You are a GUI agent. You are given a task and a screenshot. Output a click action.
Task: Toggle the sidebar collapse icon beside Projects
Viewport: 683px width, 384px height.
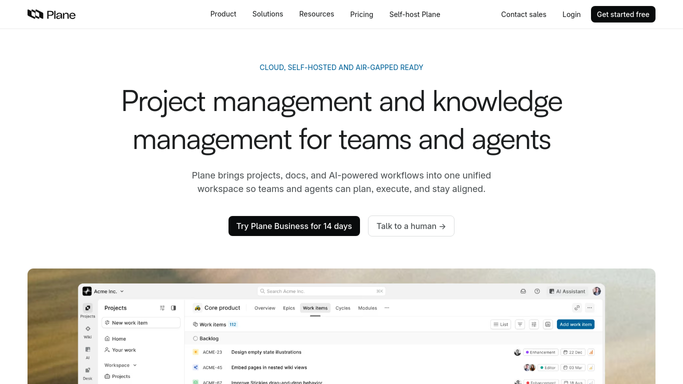point(173,308)
